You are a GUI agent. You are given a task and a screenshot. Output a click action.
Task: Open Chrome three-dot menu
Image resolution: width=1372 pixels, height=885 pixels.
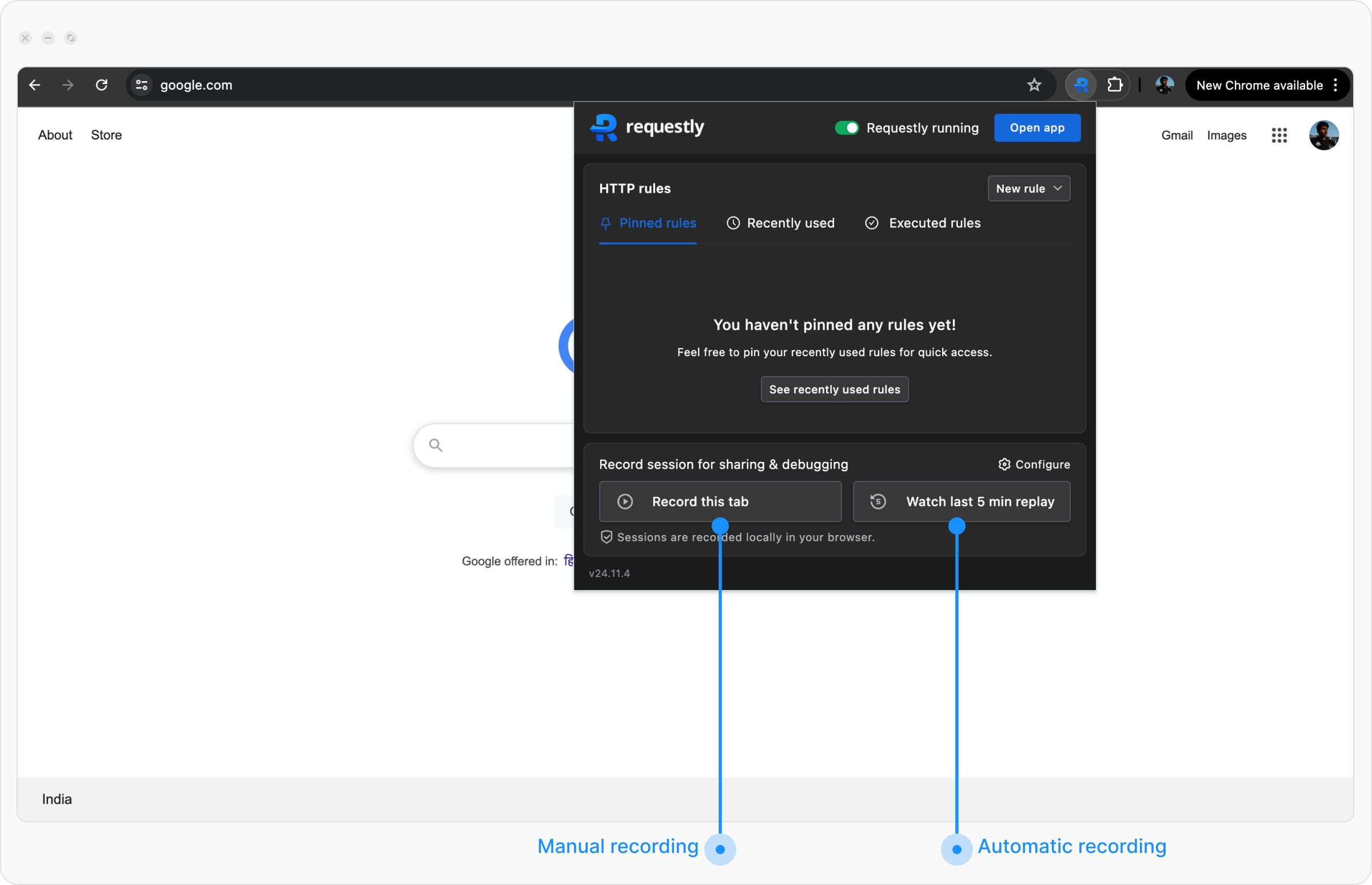point(1335,85)
